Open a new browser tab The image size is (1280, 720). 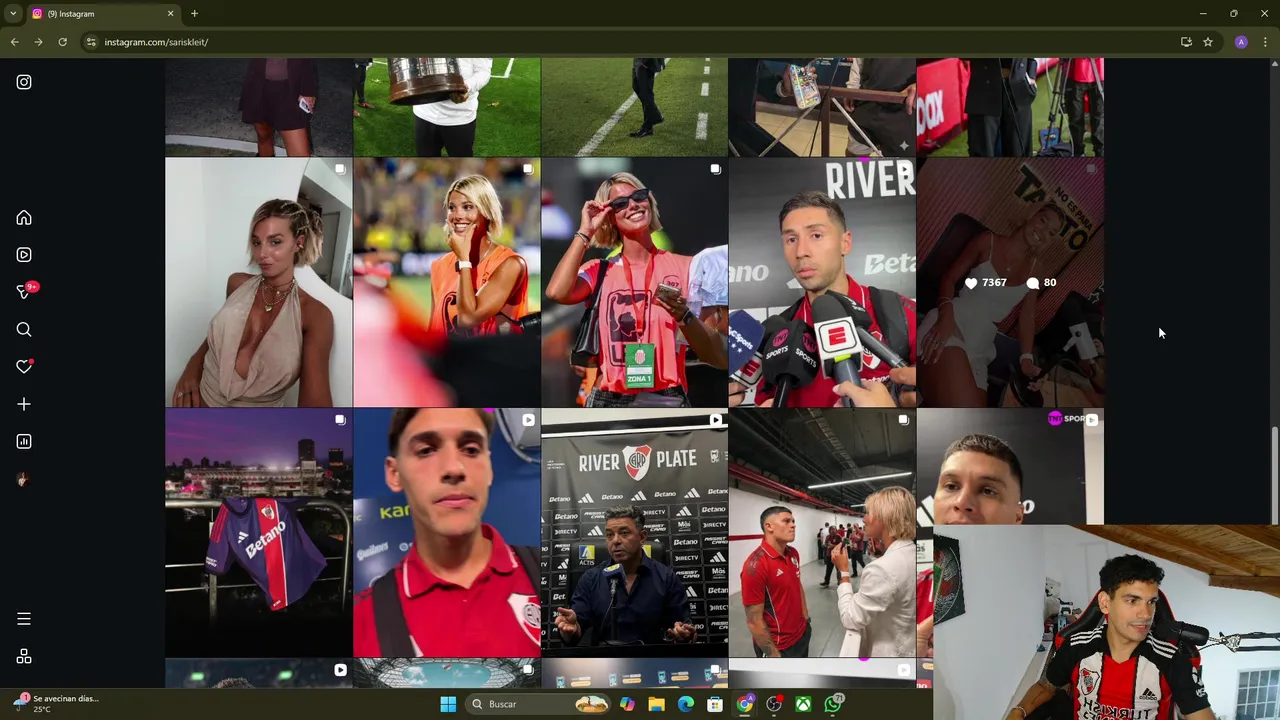194,14
